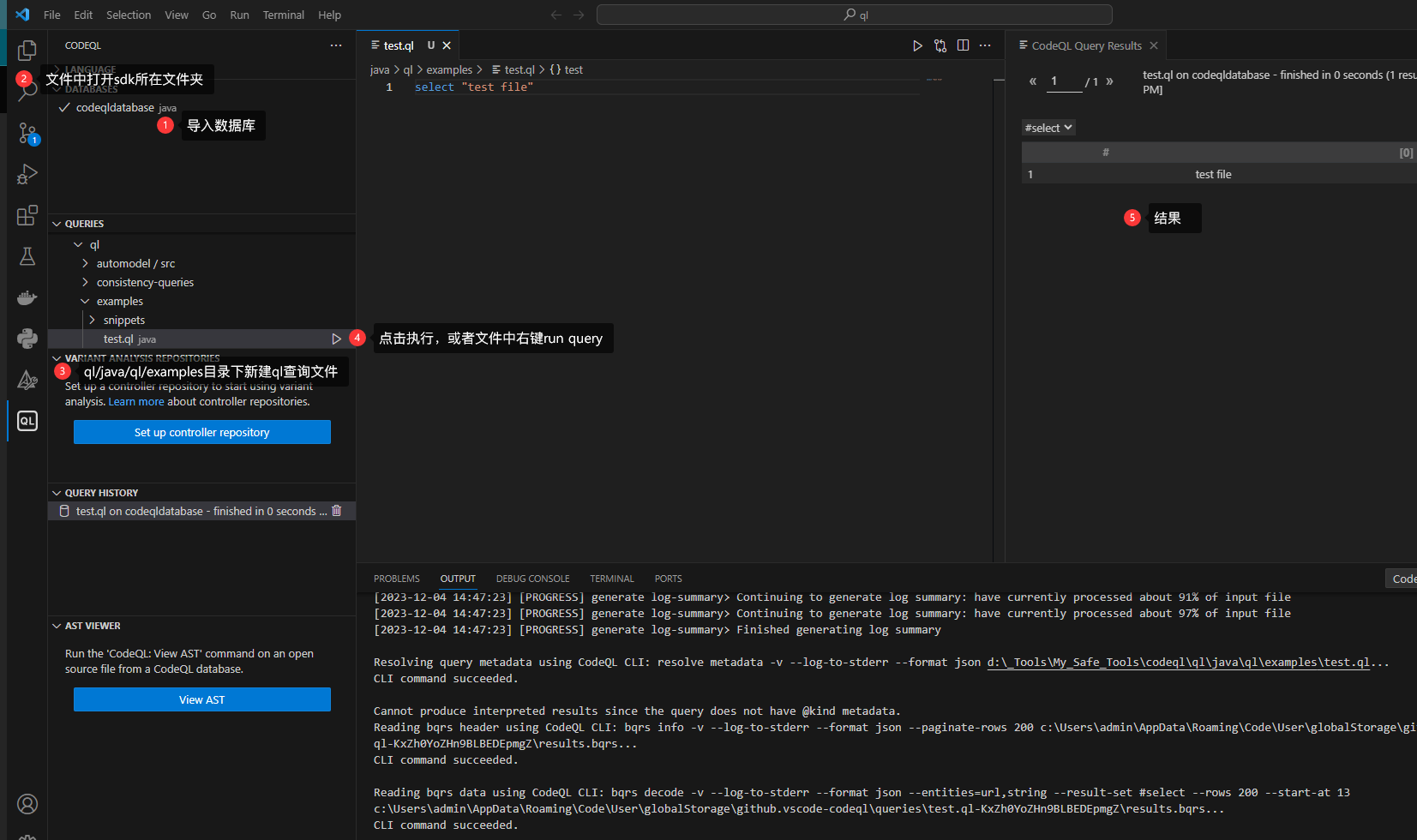This screenshot has width=1417, height=840.
Task: Open the Azure view in activity bar
Action: pyautogui.click(x=27, y=380)
